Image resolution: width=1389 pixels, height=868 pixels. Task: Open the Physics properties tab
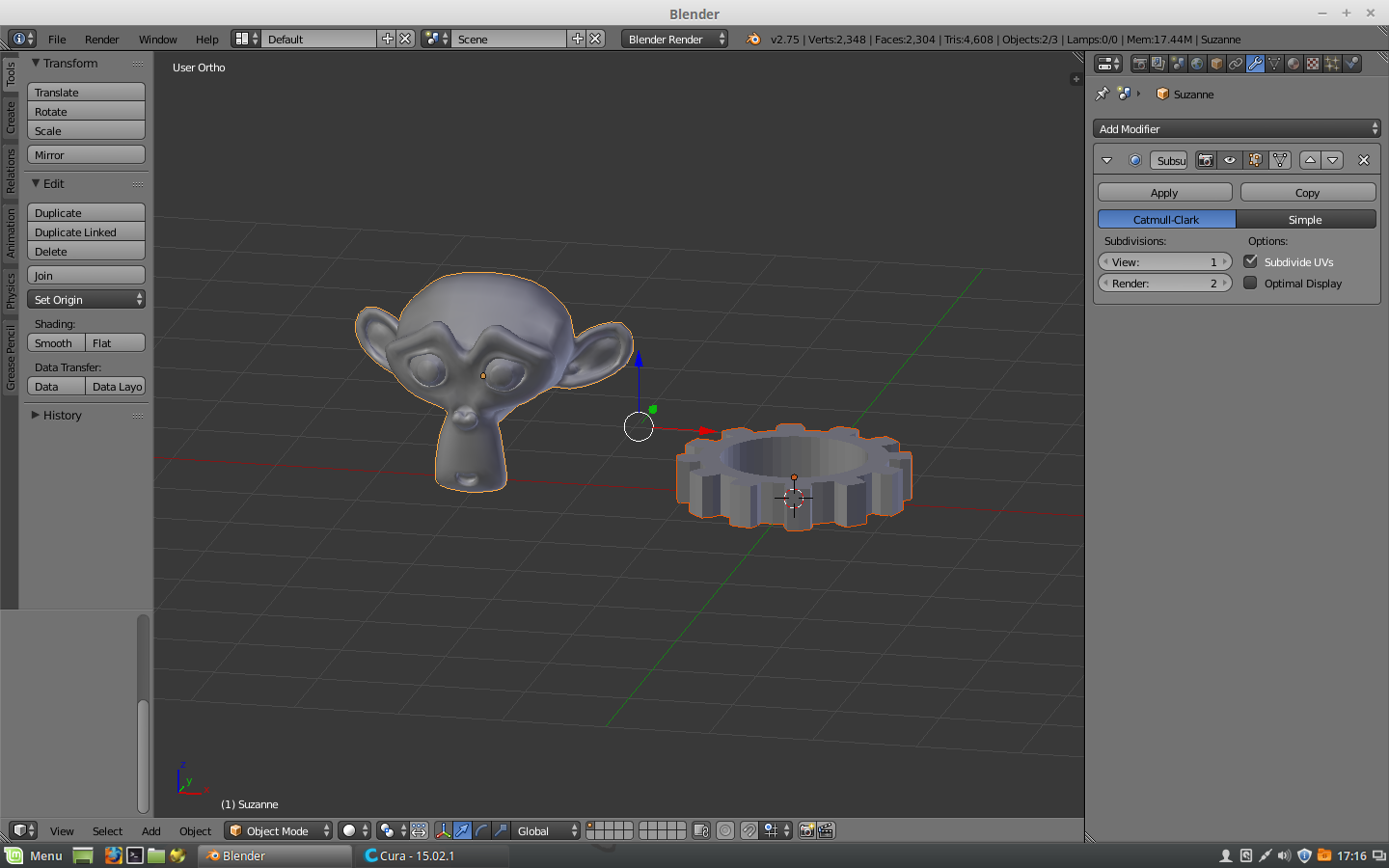coord(1351,64)
